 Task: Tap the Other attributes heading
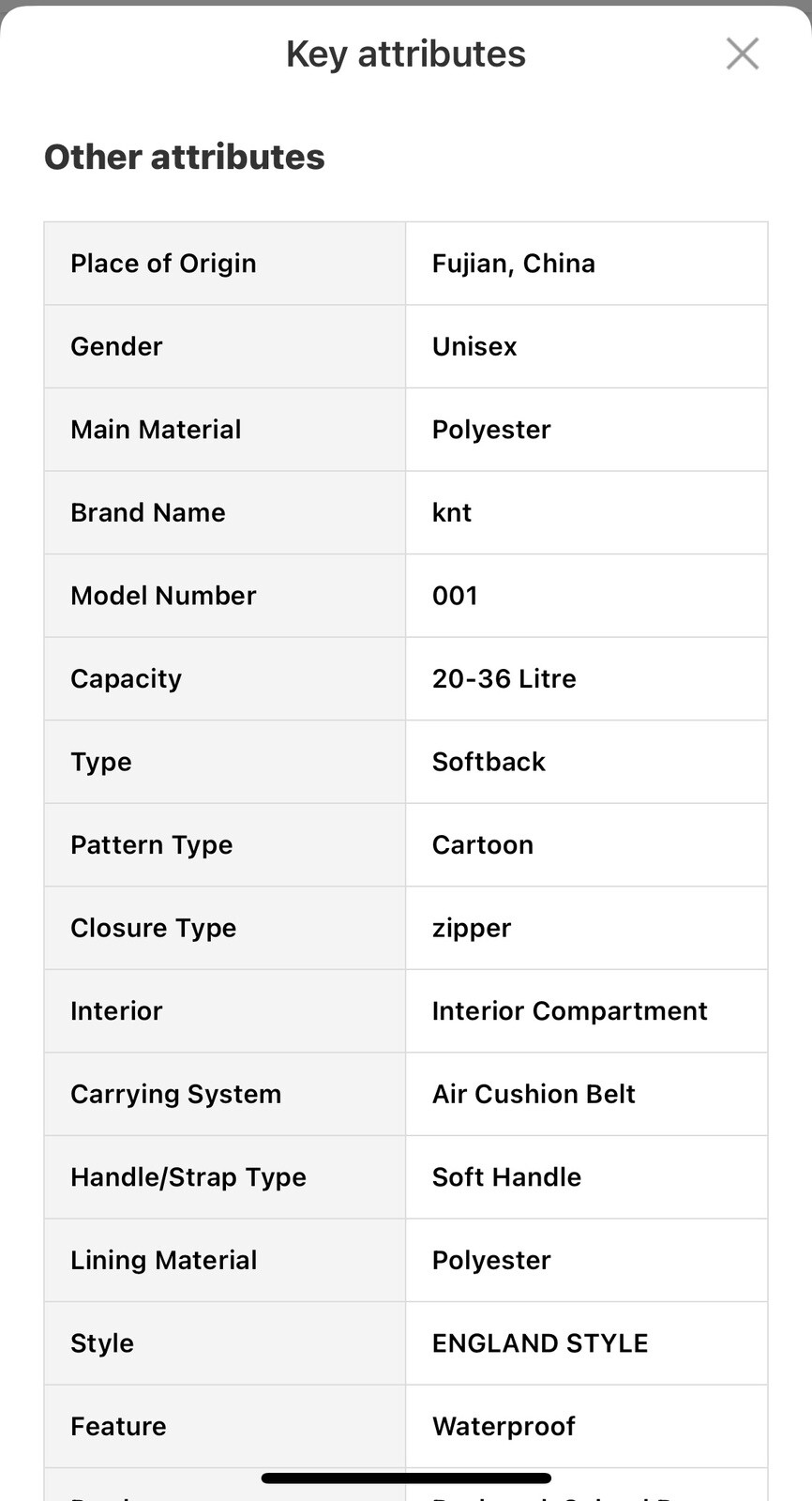click(185, 157)
